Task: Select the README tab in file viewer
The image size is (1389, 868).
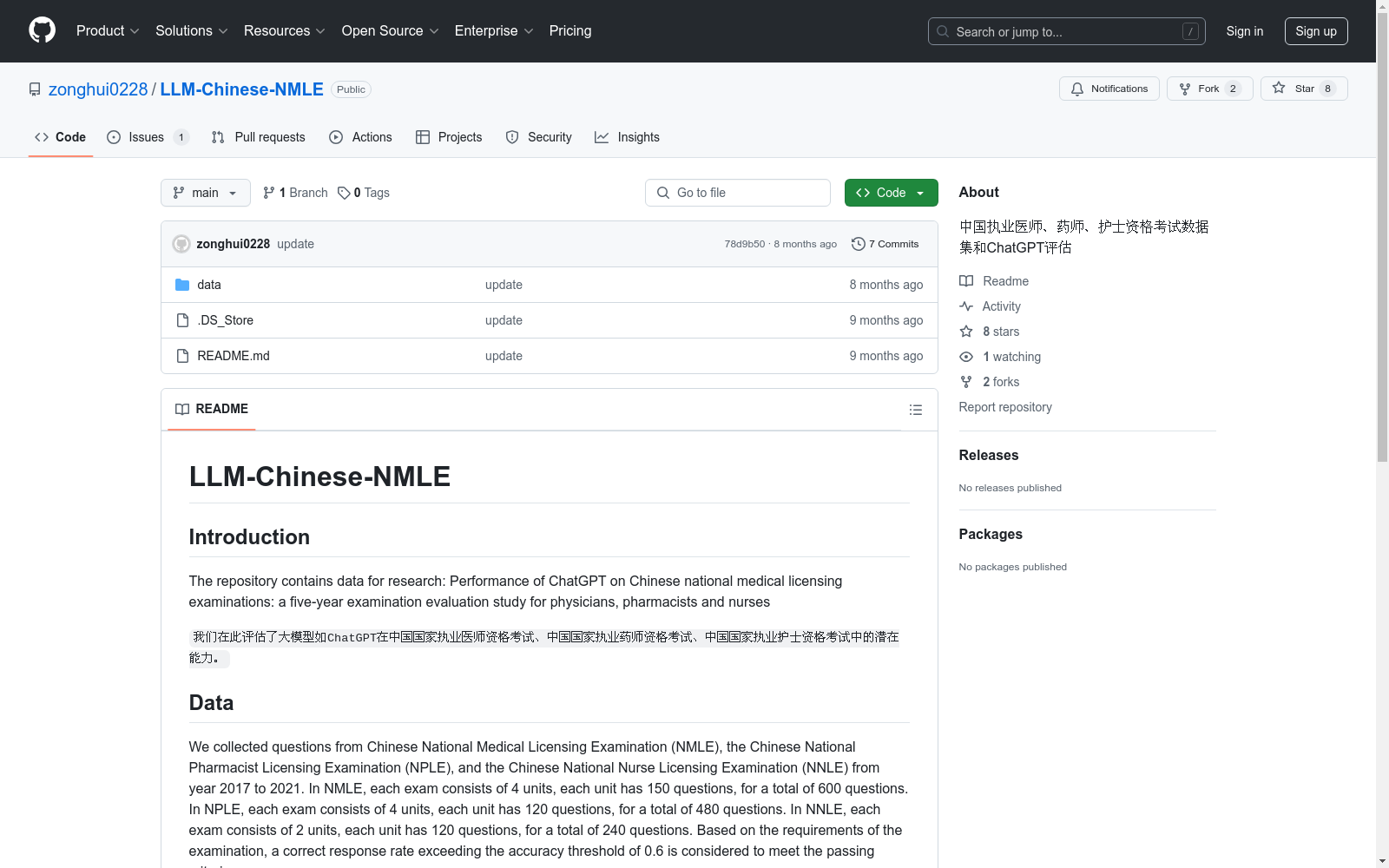Action: 212,409
